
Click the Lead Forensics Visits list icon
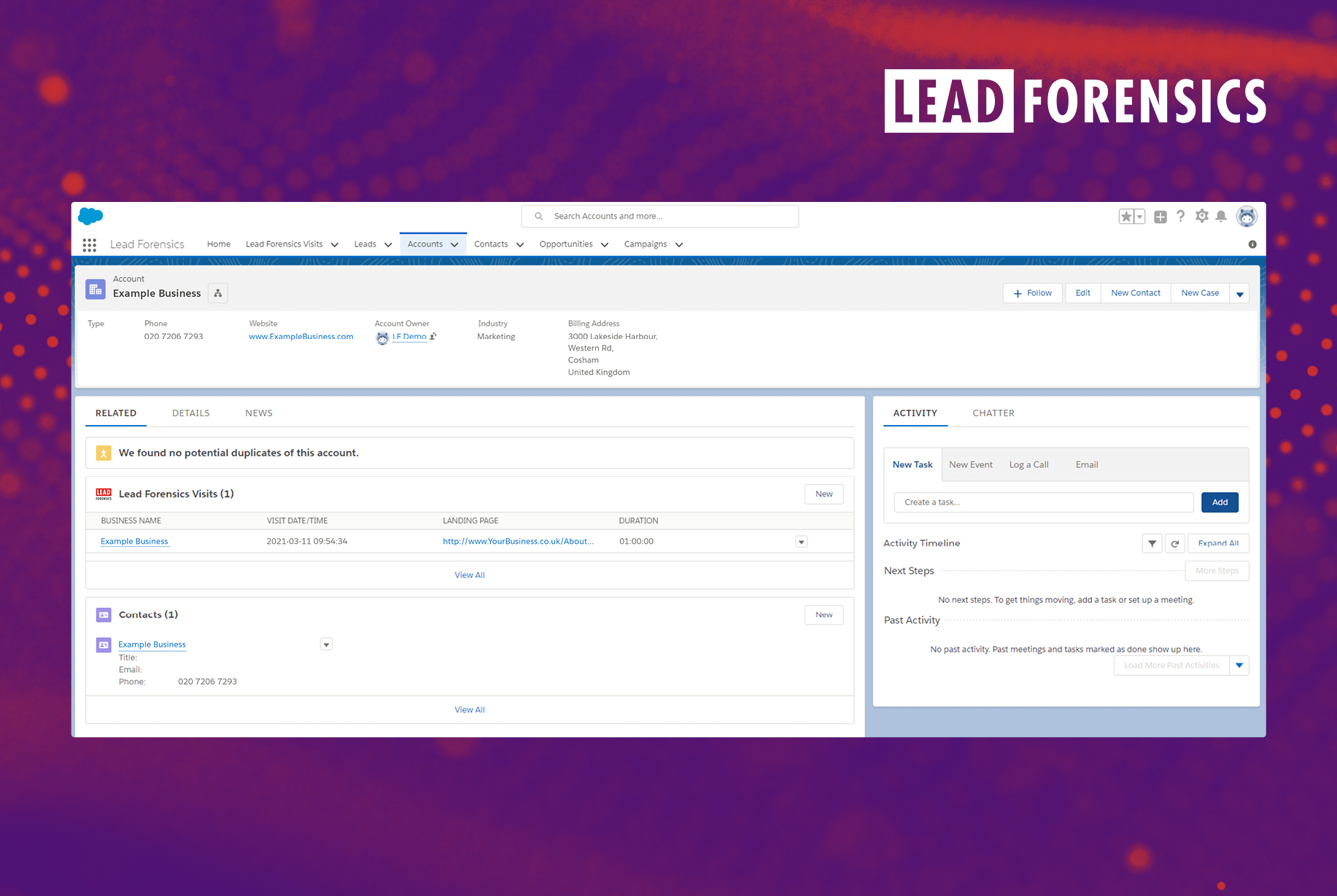tap(104, 494)
